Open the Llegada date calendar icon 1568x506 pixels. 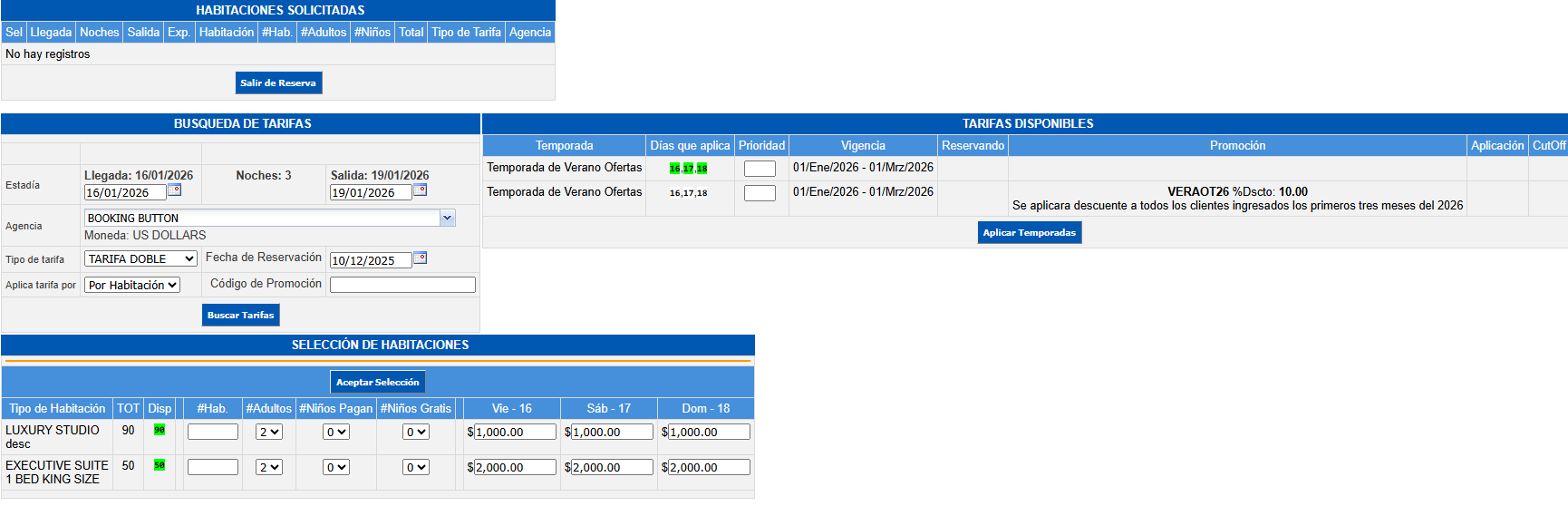coord(175,190)
